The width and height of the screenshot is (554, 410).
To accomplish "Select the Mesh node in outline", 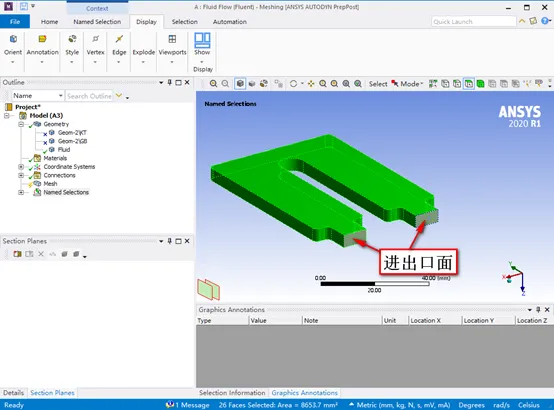I will [50, 184].
